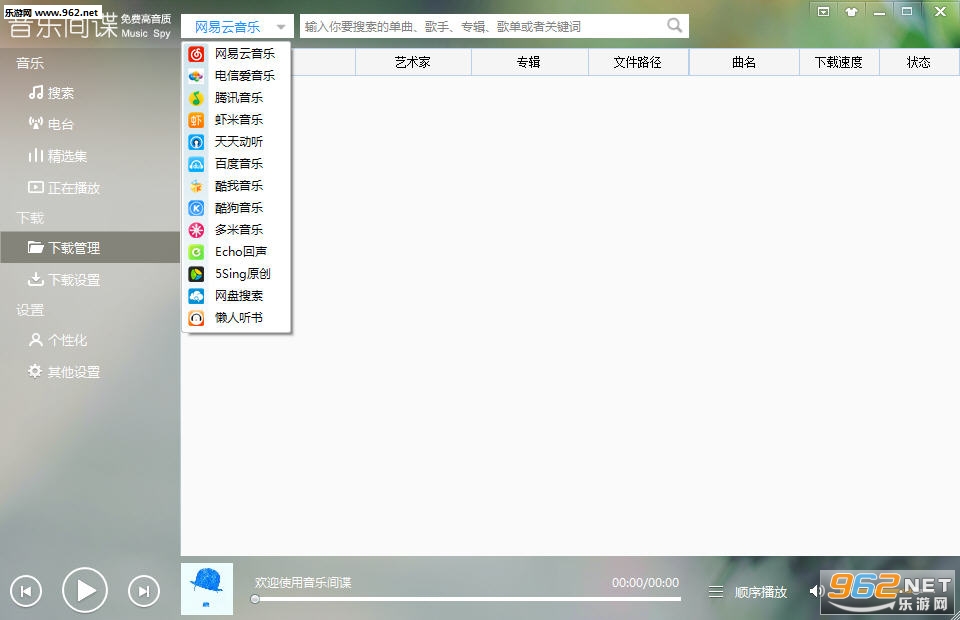Open the 电台 radio page
Image resolution: width=960 pixels, height=620 pixels.
click(51, 124)
